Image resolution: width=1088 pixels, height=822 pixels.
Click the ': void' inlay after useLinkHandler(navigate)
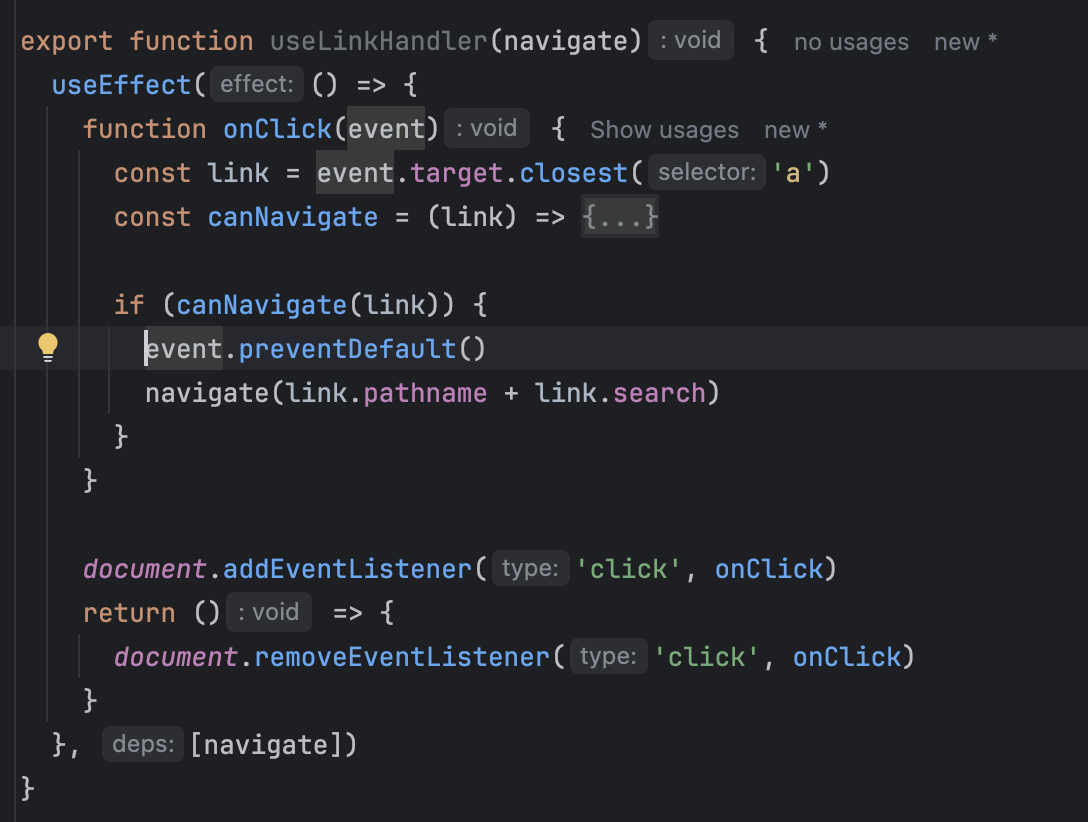tap(690, 40)
